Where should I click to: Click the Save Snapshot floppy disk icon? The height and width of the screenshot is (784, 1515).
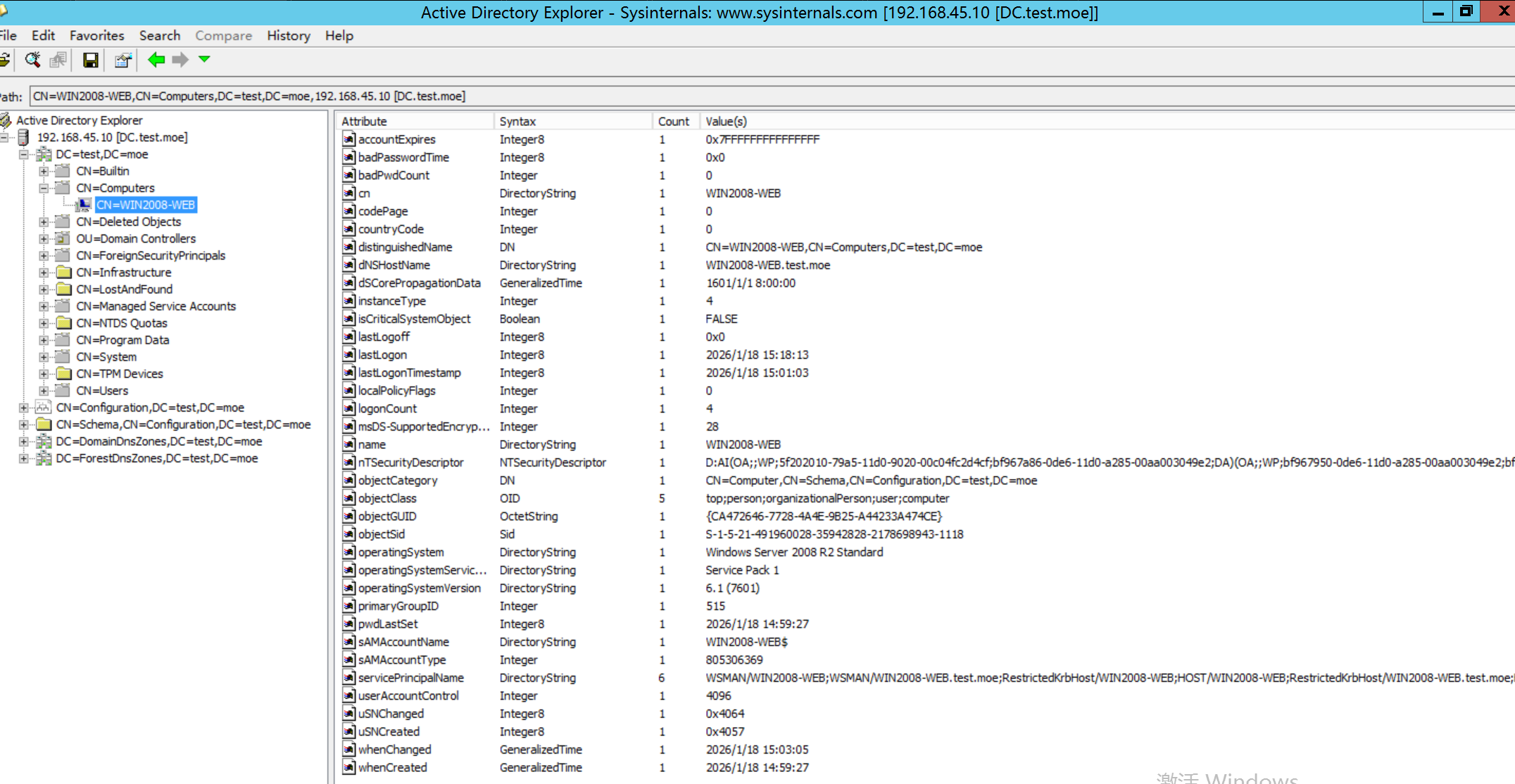[90, 61]
